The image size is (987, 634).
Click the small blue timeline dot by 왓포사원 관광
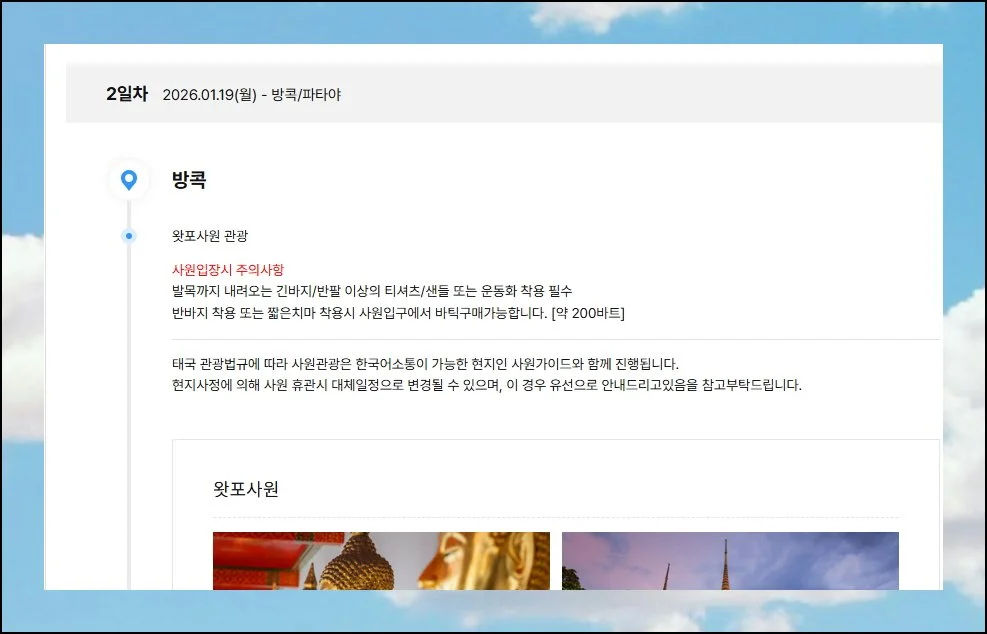pyautogui.click(x=128, y=236)
